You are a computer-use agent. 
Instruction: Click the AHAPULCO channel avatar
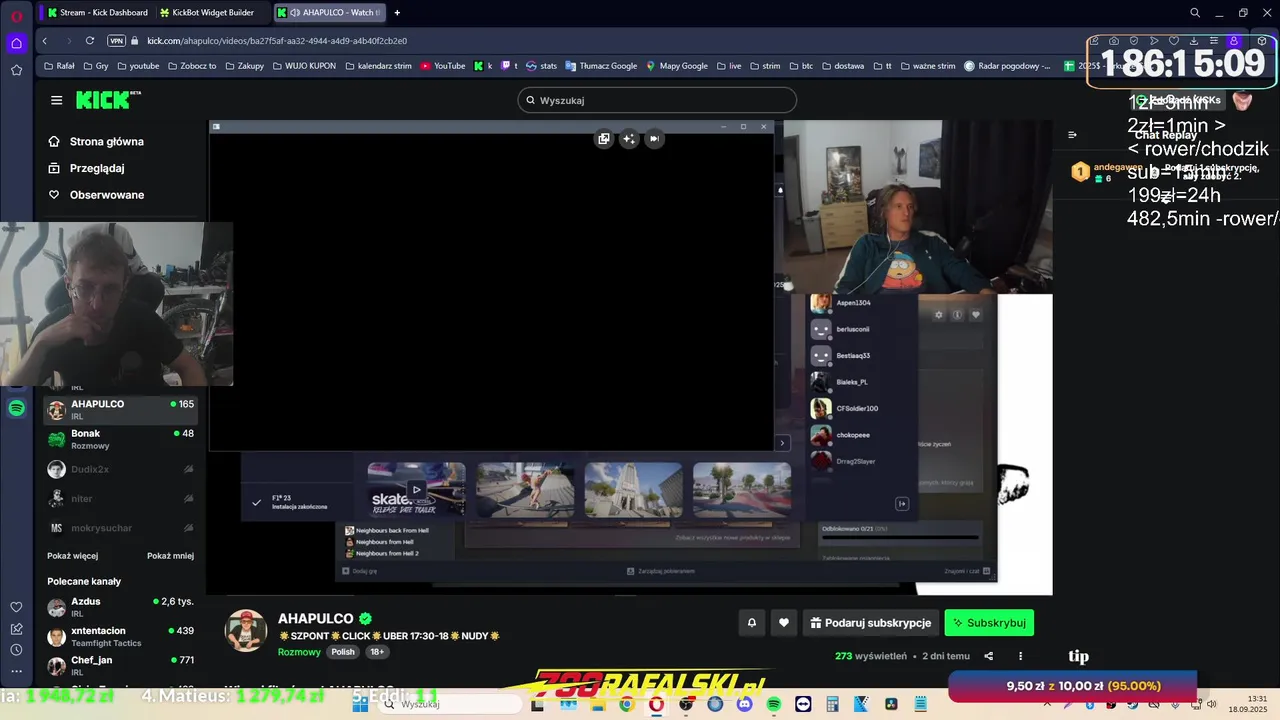246,630
